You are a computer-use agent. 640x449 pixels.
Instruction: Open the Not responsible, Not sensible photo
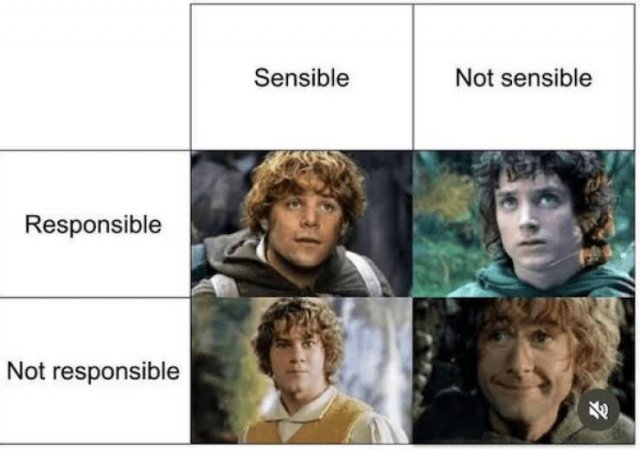tap(523, 371)
